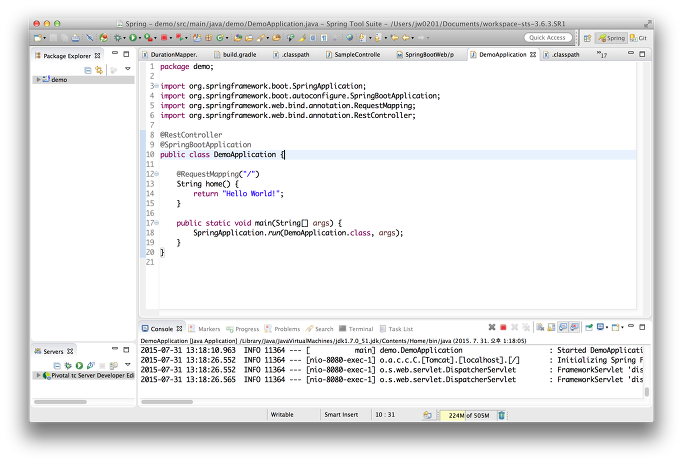This screenshot has height=463, width=683.
Task: Click the green Run button in toolbar
Action: (133, 38)
